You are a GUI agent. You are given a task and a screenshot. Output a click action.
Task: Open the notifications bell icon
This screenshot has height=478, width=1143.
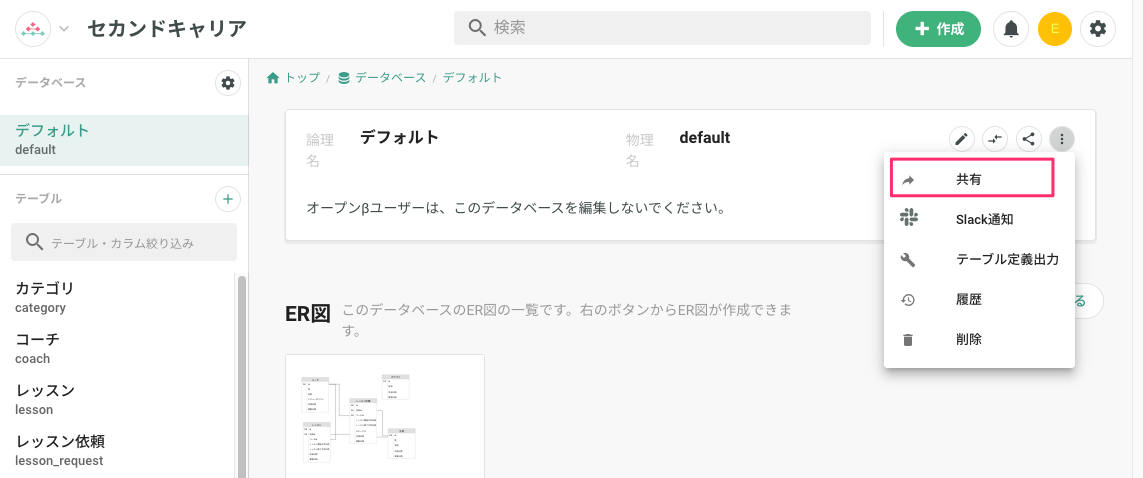tap(1011, 29)
